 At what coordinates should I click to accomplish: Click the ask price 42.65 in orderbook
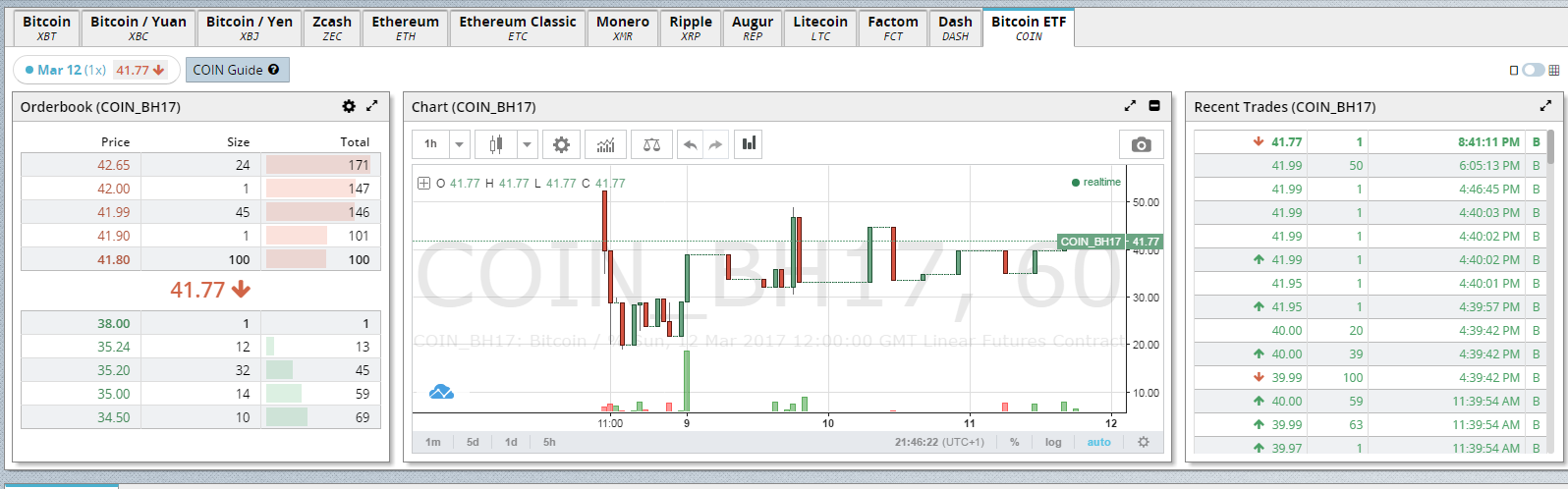[113, 165]
